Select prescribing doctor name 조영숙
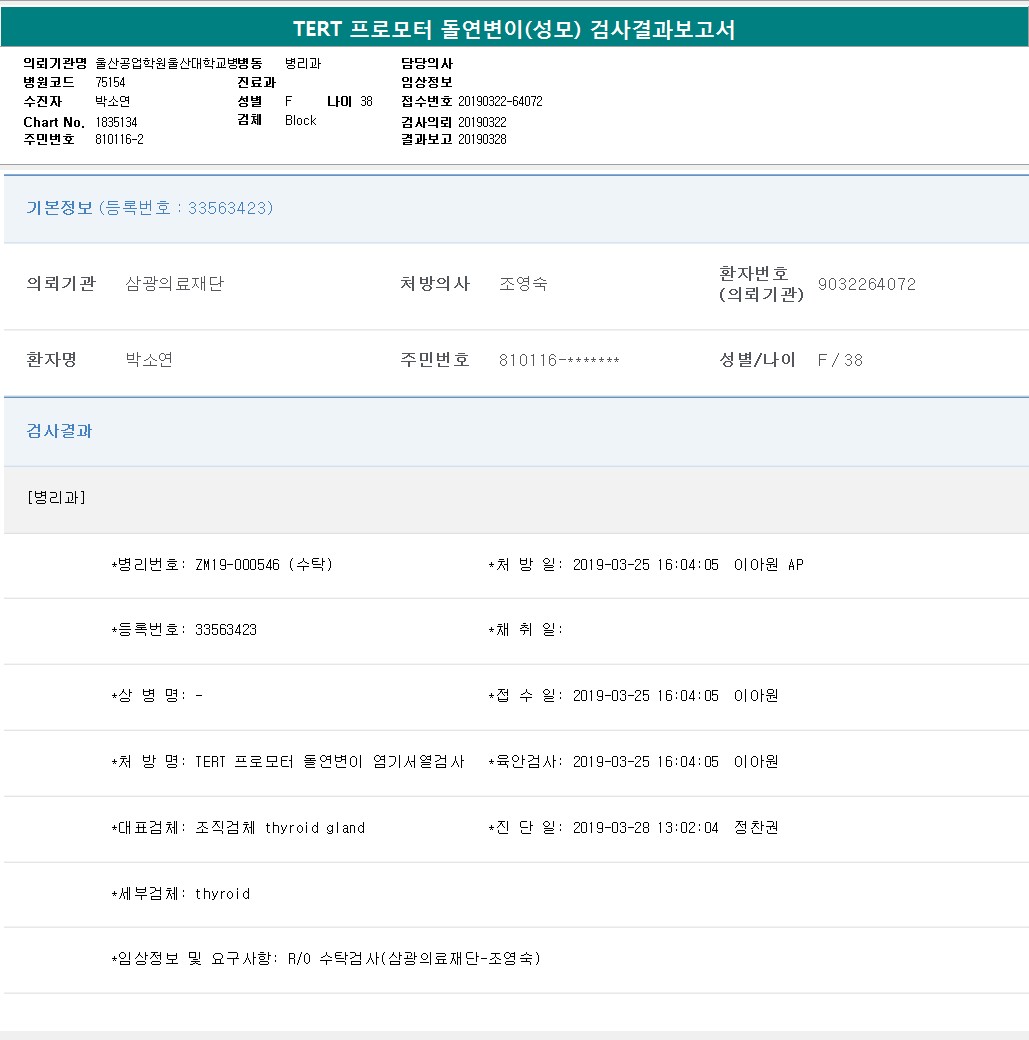This screenshot has width=1029, height=1040. [x=523, y=284]
